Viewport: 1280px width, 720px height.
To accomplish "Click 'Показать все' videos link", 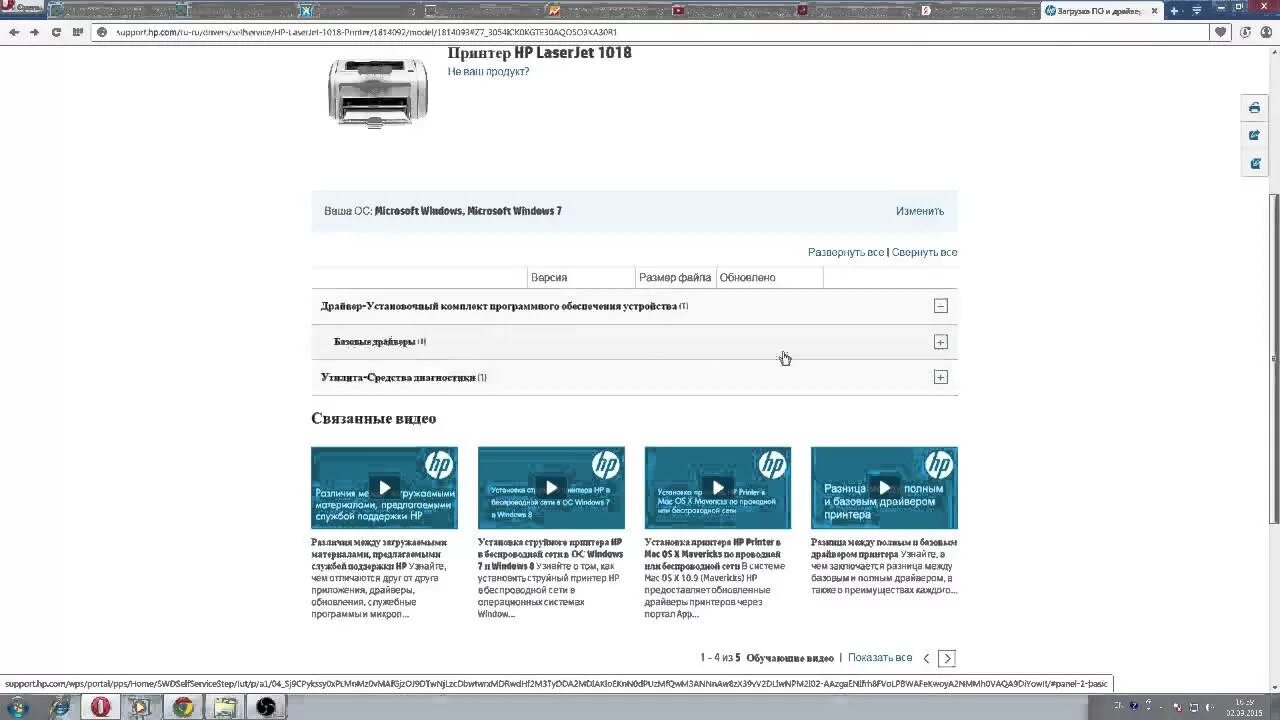I will coord(880,658).
